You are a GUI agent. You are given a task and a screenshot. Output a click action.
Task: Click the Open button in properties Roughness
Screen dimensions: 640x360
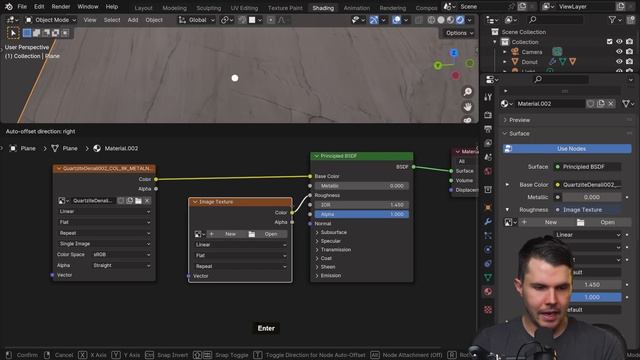pyautogui.click(x=603, y=222)
